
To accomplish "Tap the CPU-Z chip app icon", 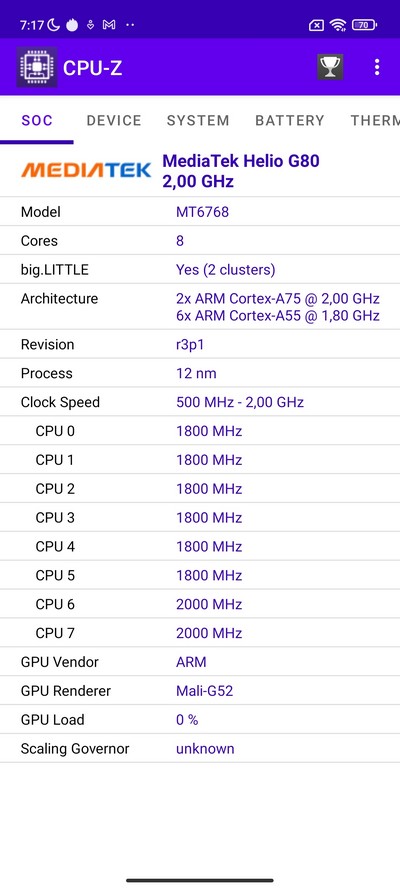I will click(36, 67).
